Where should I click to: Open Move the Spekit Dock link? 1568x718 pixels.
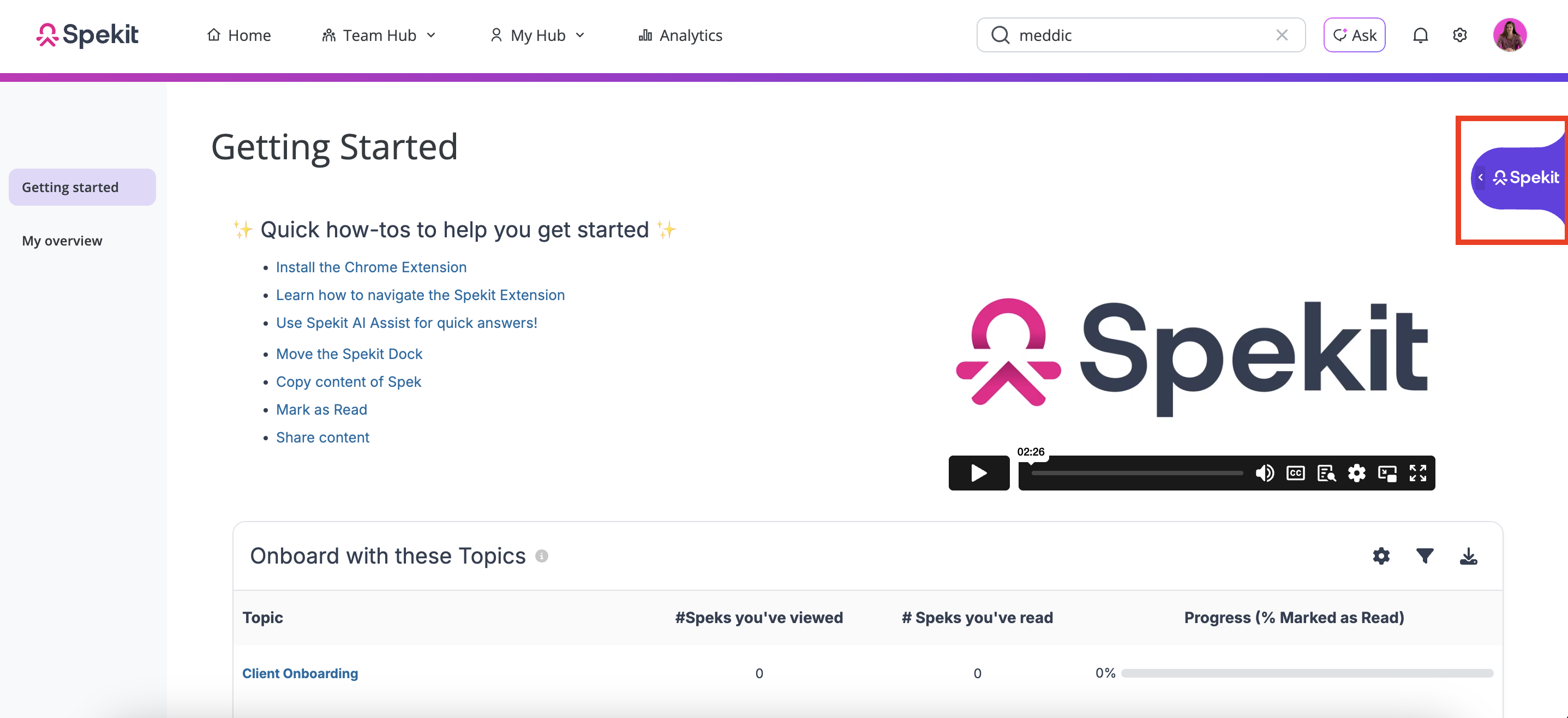[x=349, y=354]
